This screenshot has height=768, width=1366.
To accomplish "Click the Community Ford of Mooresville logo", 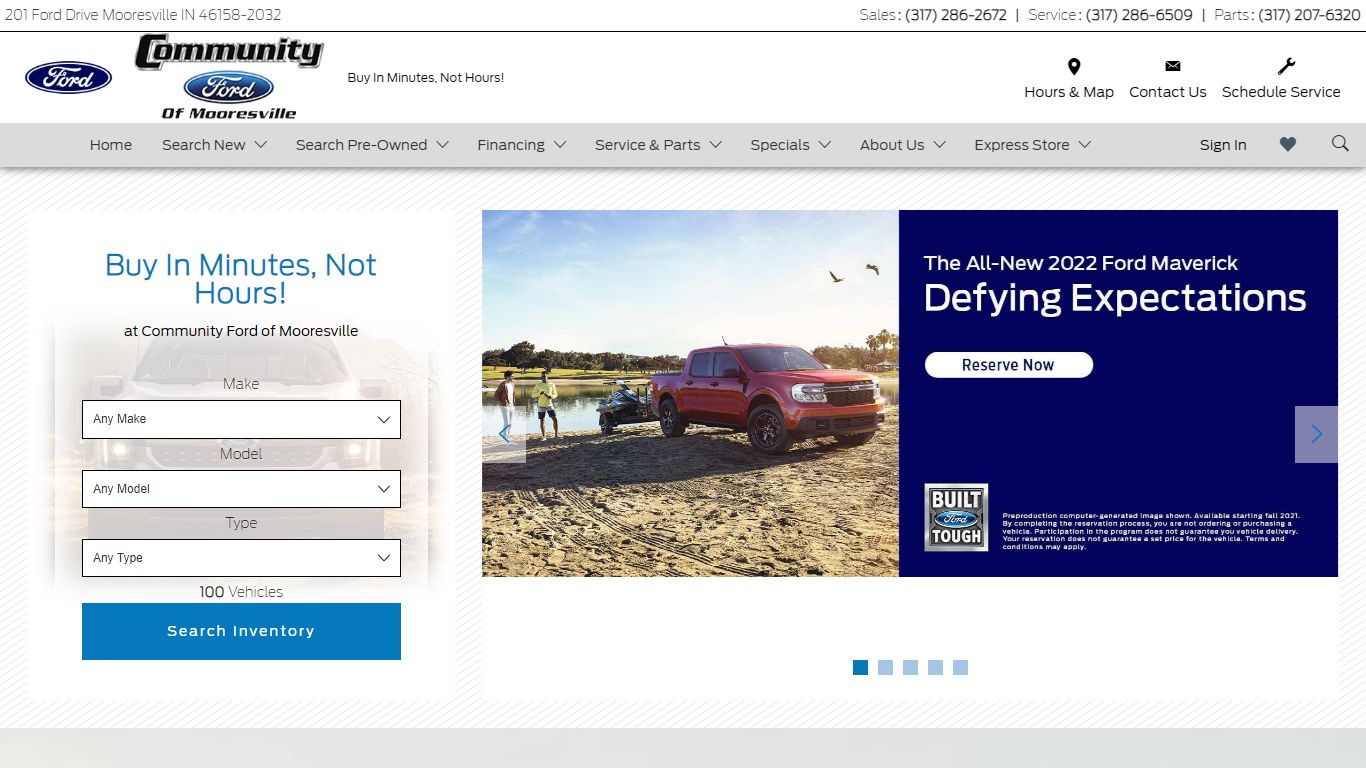I will click(229, 77).
